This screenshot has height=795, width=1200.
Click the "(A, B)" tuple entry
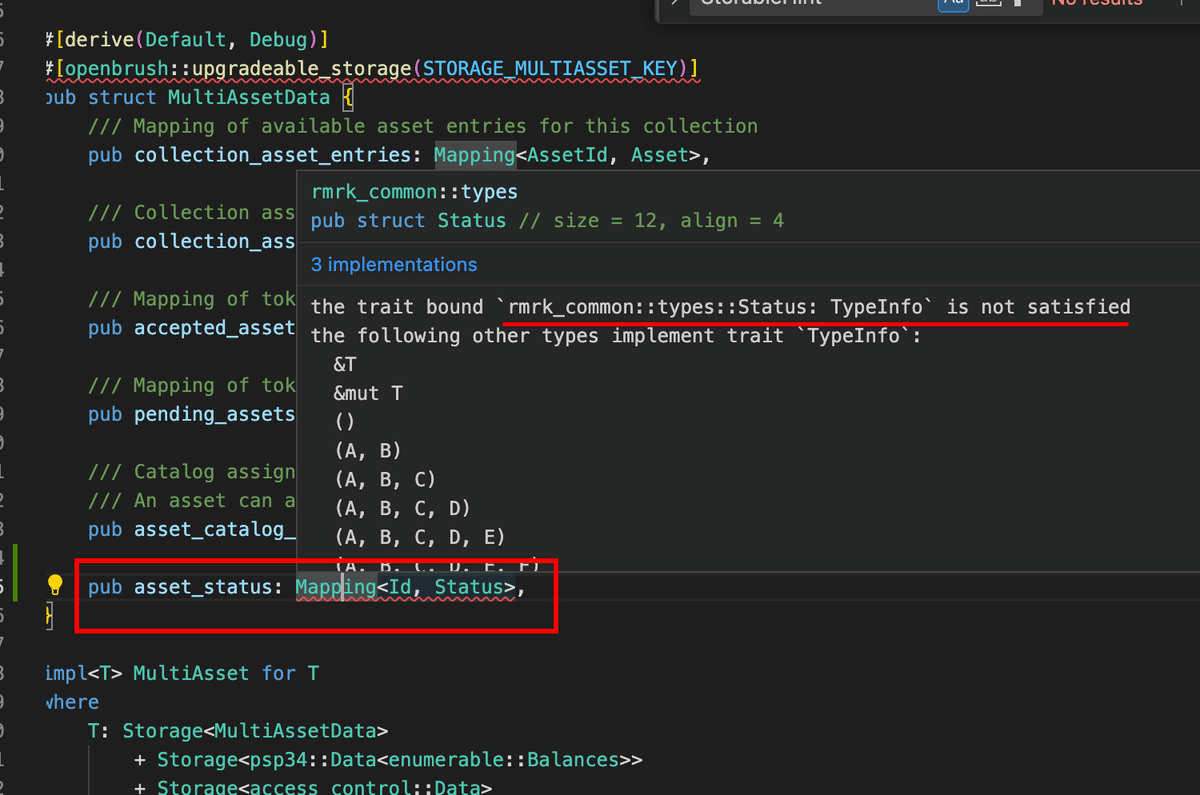[x=368, y=451]
